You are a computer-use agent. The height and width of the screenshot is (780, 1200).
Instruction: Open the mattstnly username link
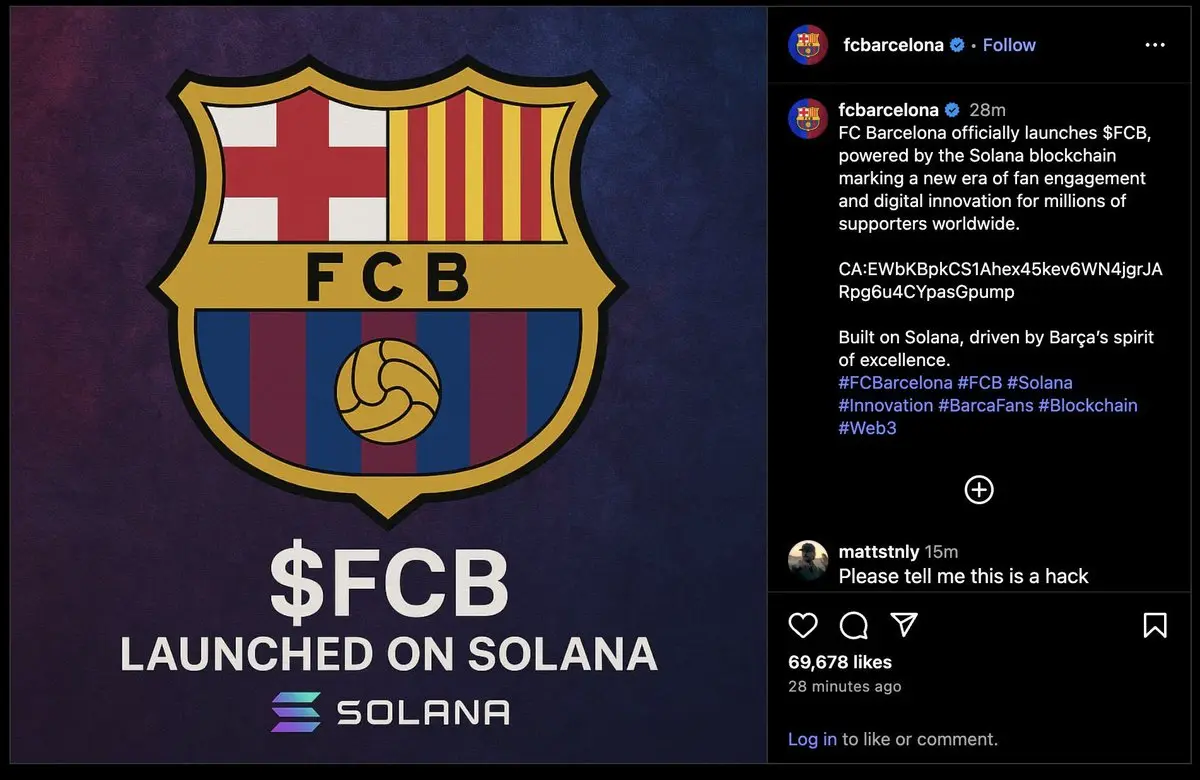[879, 552]
